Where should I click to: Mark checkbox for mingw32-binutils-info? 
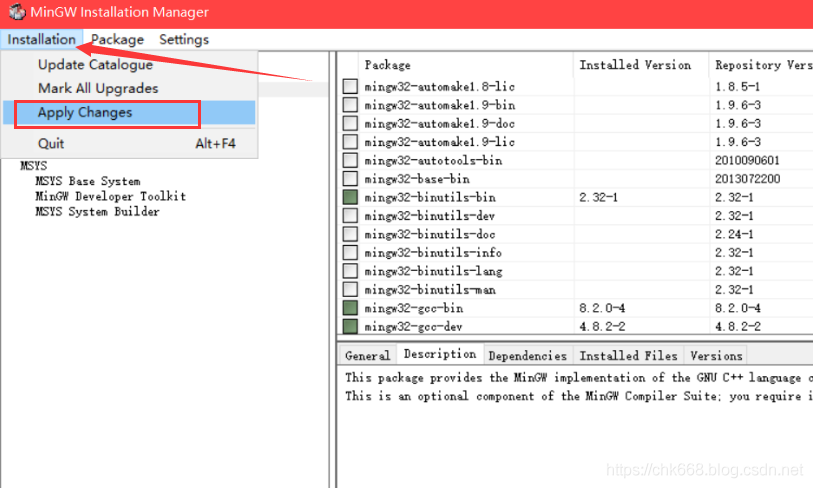click(x=350, y=253)
